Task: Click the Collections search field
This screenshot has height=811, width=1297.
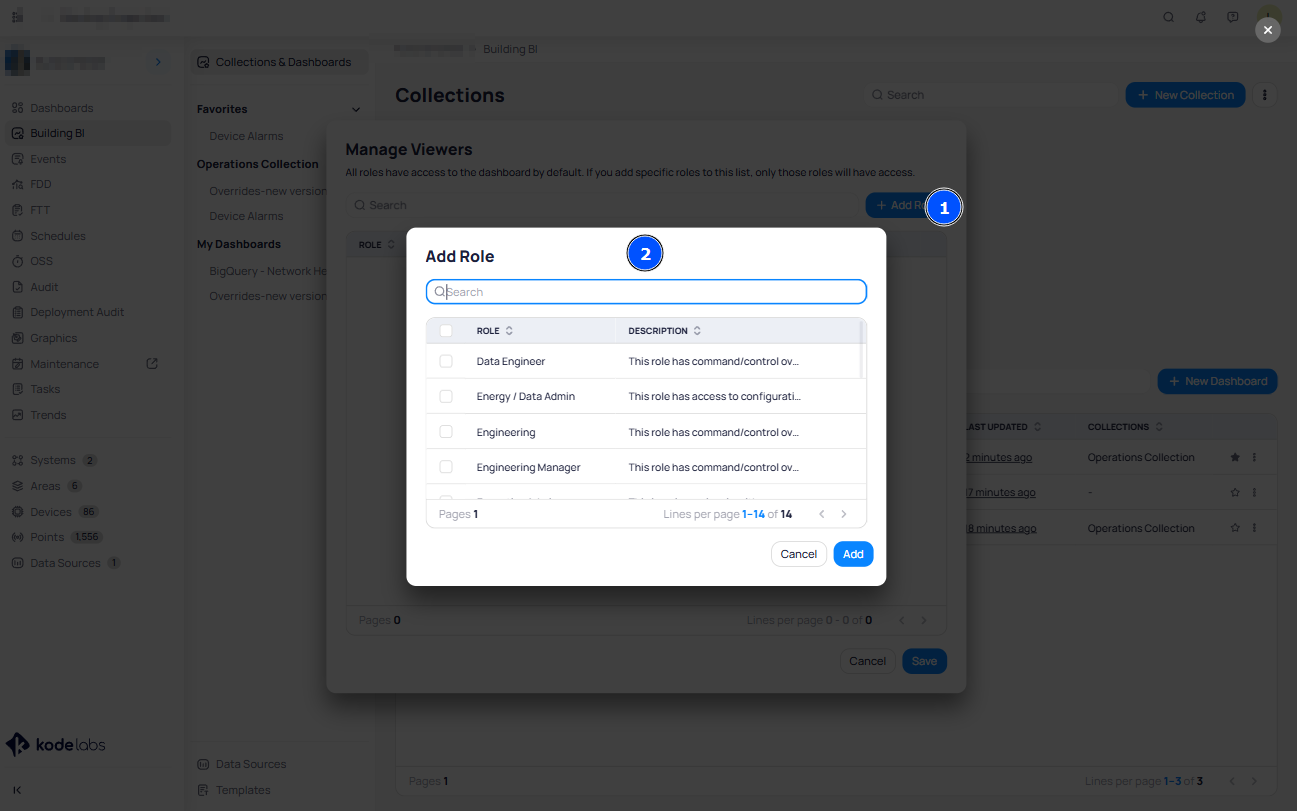Action: (990, 95)
